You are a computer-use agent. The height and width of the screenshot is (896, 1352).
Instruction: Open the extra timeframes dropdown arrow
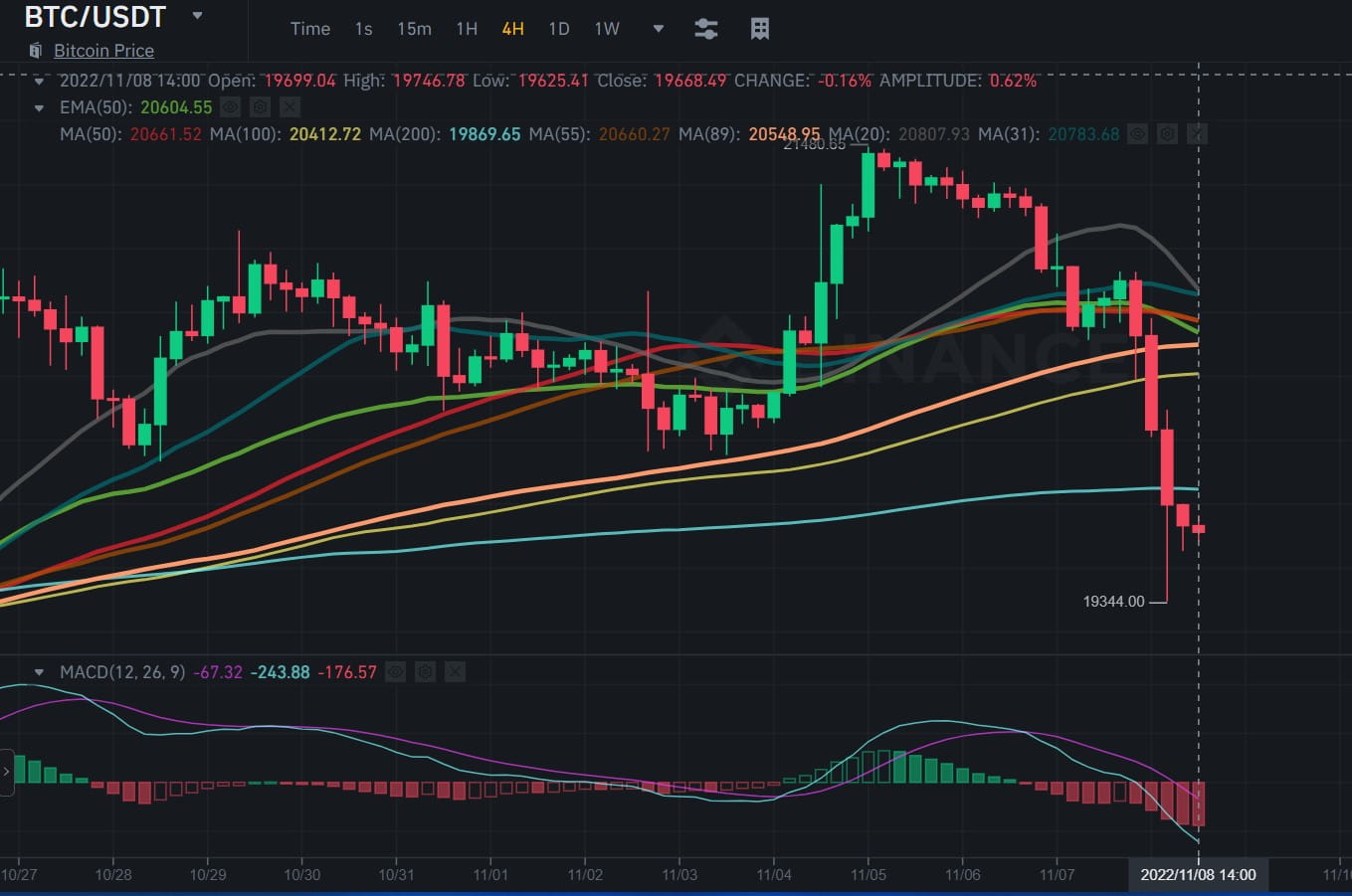pyautogui.click(x=658, y=29)
